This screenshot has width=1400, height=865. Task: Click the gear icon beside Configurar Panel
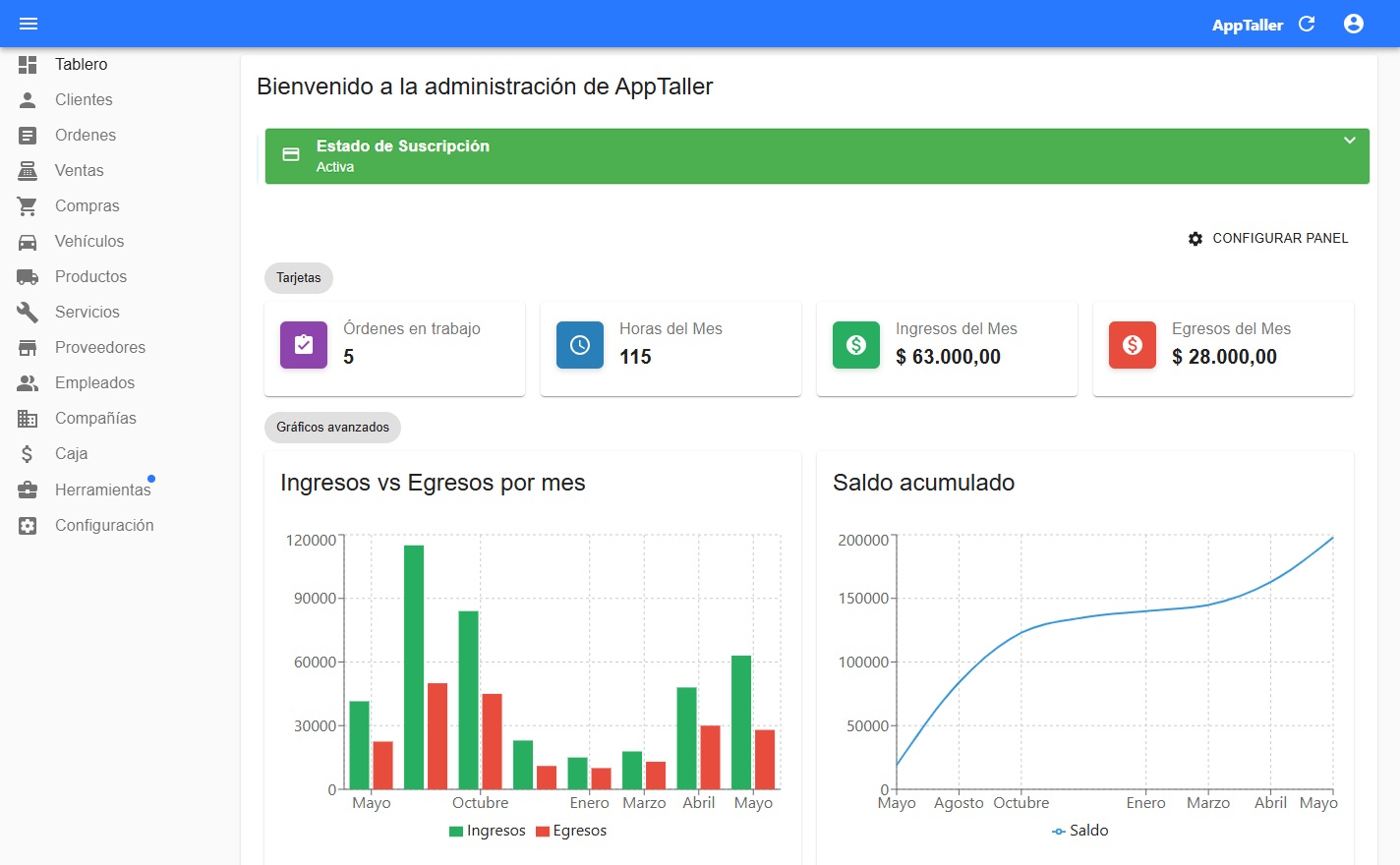click(1196, 239)
